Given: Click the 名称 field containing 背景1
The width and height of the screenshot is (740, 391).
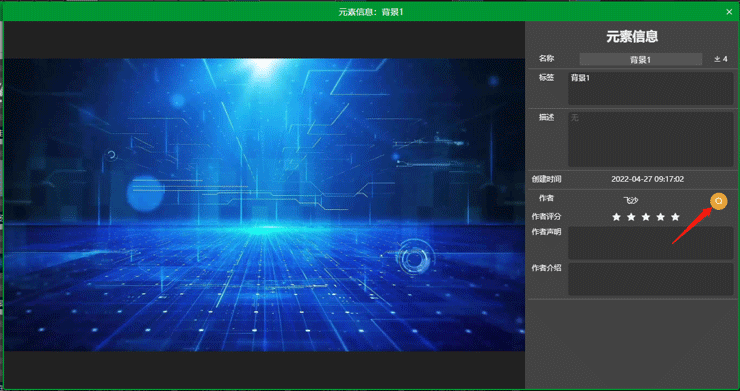Looking at the screenshot, I should point(640,60).
